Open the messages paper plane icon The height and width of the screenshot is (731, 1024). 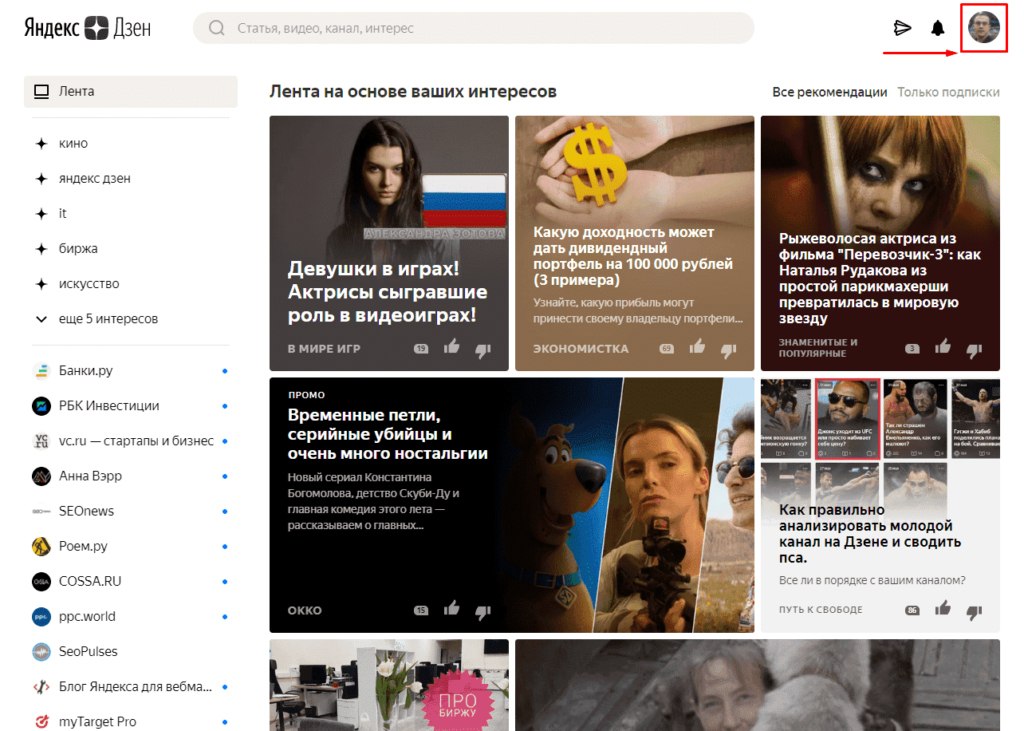click(x=902, y=28)
